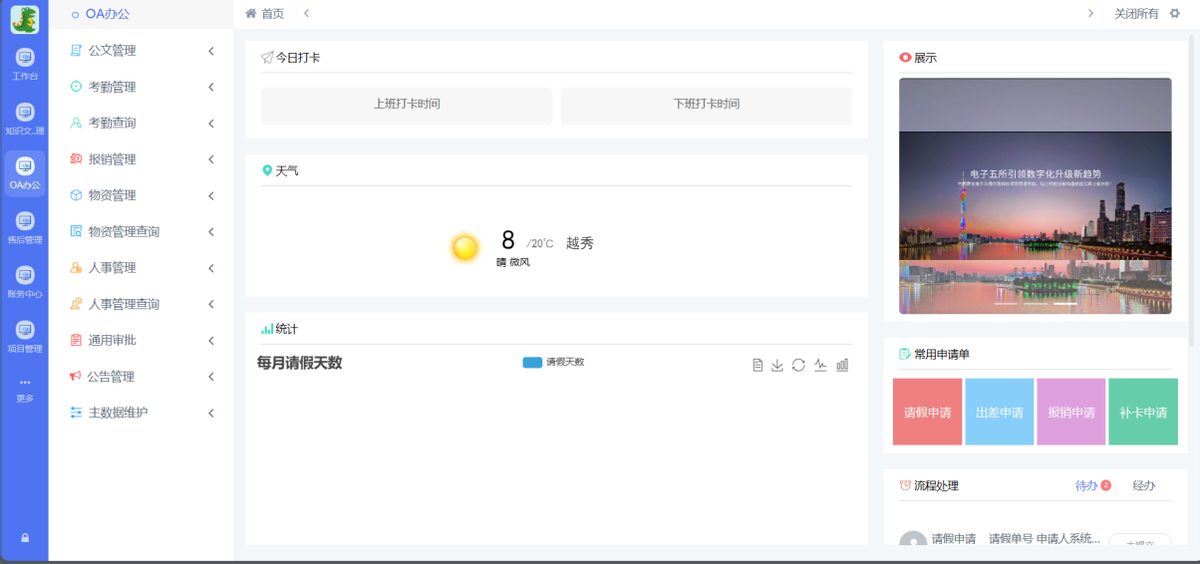Switch chart to line graph view
Viewport: 1200px width, 564px height.
click(820, 365)
